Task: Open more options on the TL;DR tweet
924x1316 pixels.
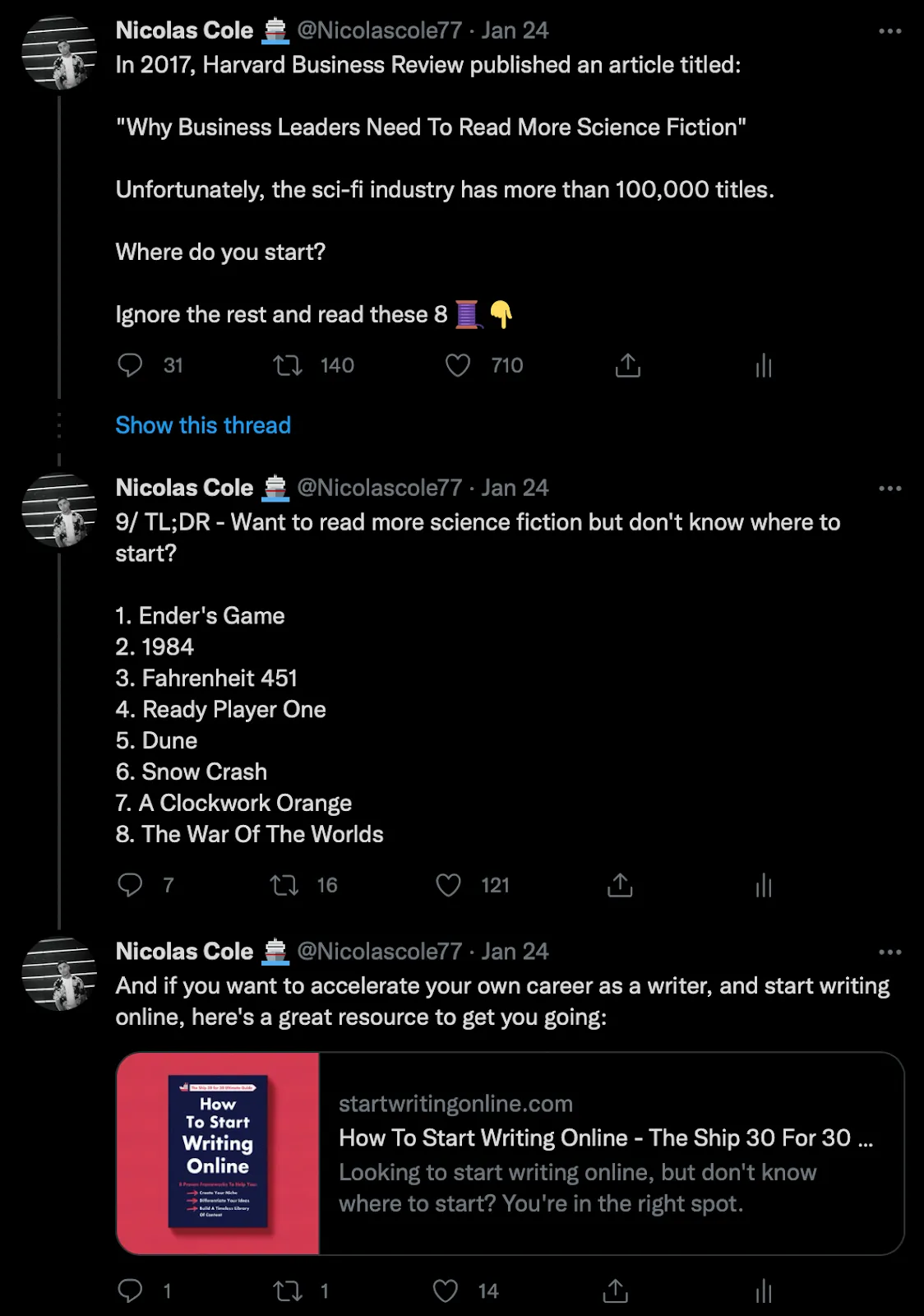Action: click(890, 489)
